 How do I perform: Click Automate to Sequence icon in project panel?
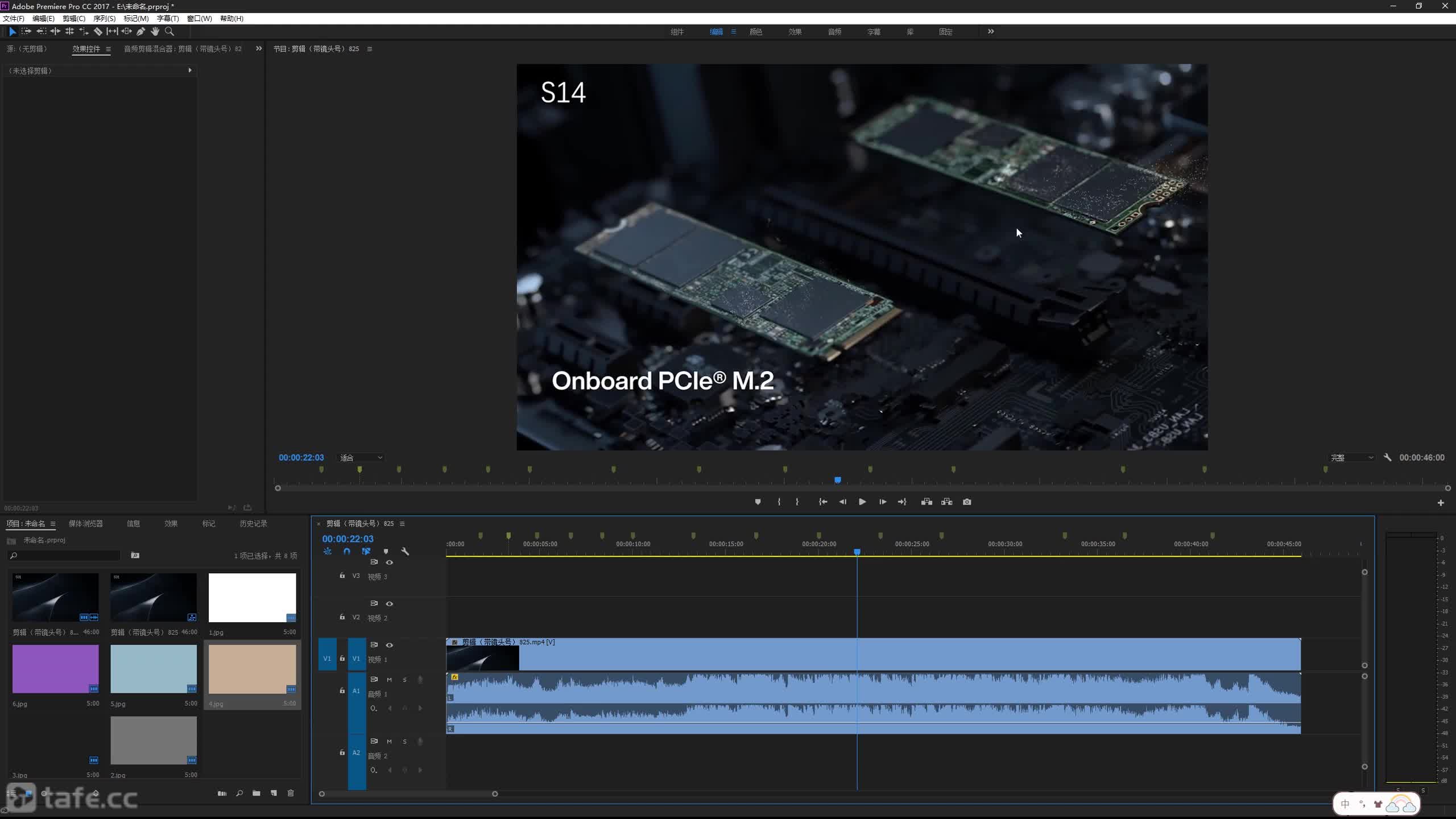pyautogui.click(x=222, y=793)
